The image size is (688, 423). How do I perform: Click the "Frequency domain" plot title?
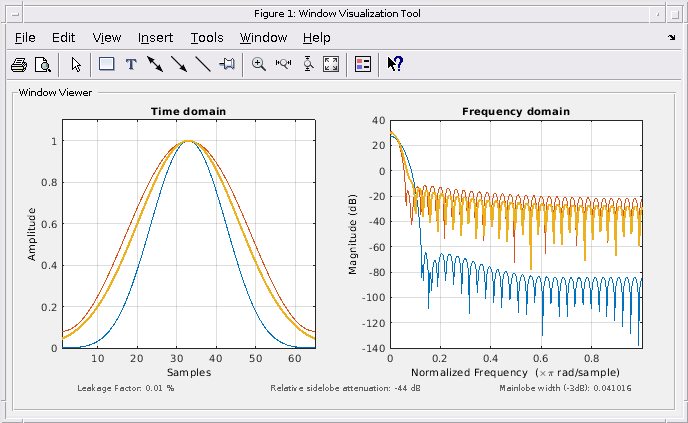pyautogui.click(x=516, y=111)
